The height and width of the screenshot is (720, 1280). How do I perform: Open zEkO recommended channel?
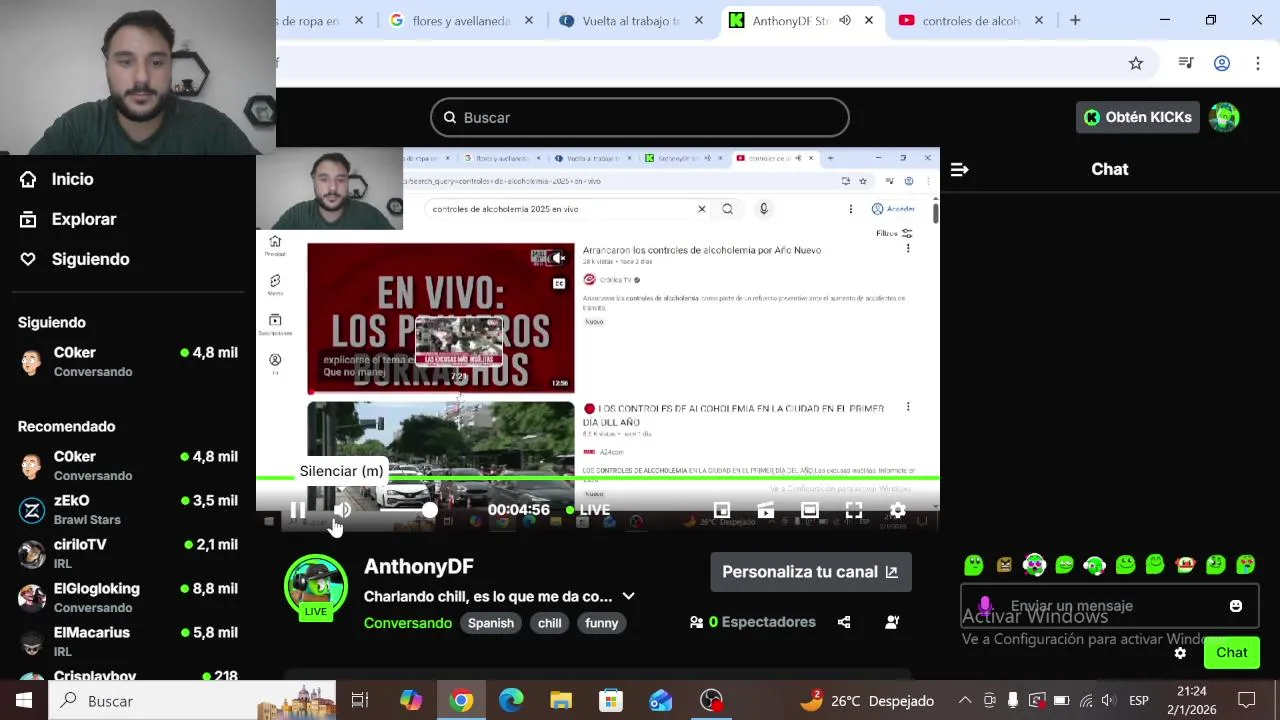pos(128,509)
